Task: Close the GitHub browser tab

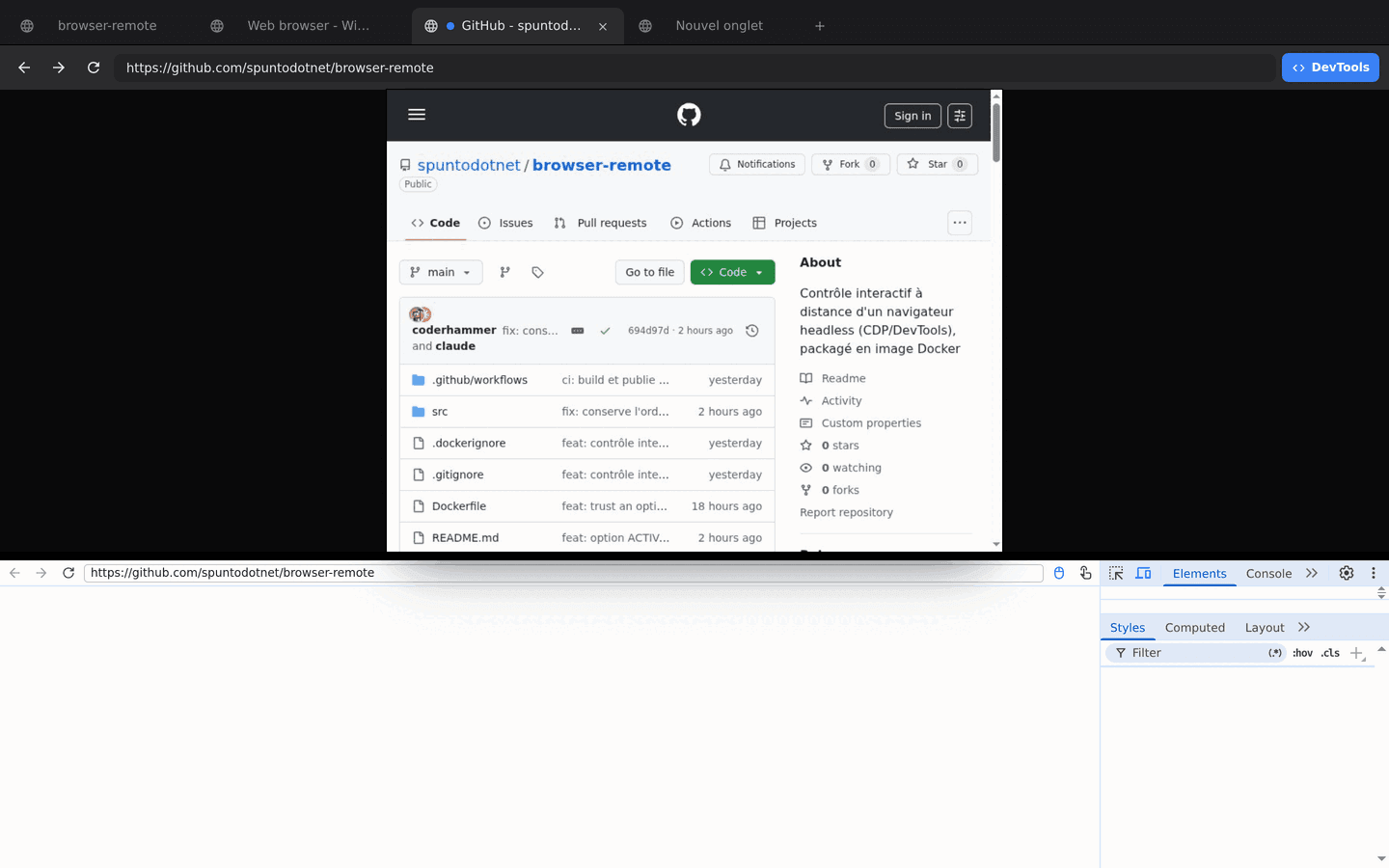Action: coord(603,26)
